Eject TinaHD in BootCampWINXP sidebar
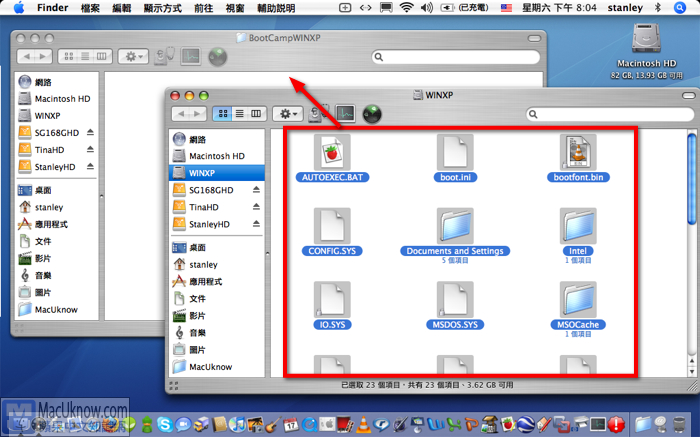The image size is (700, 437). (90, 149)
